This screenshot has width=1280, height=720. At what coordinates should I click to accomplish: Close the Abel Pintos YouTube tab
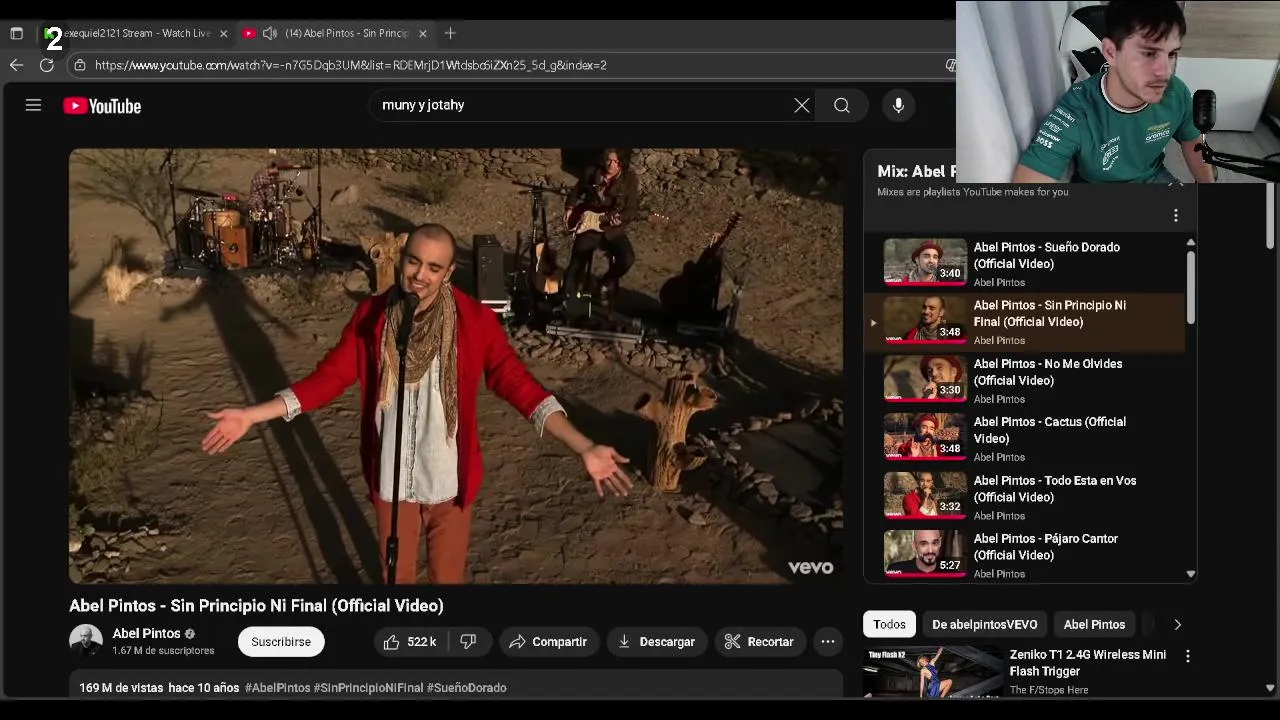coord(422,33)
